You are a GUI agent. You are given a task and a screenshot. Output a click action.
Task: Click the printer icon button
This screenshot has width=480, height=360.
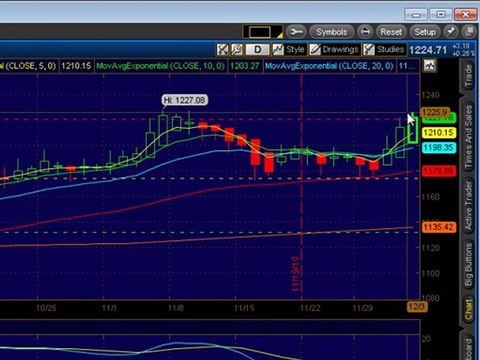click(365, 32)
